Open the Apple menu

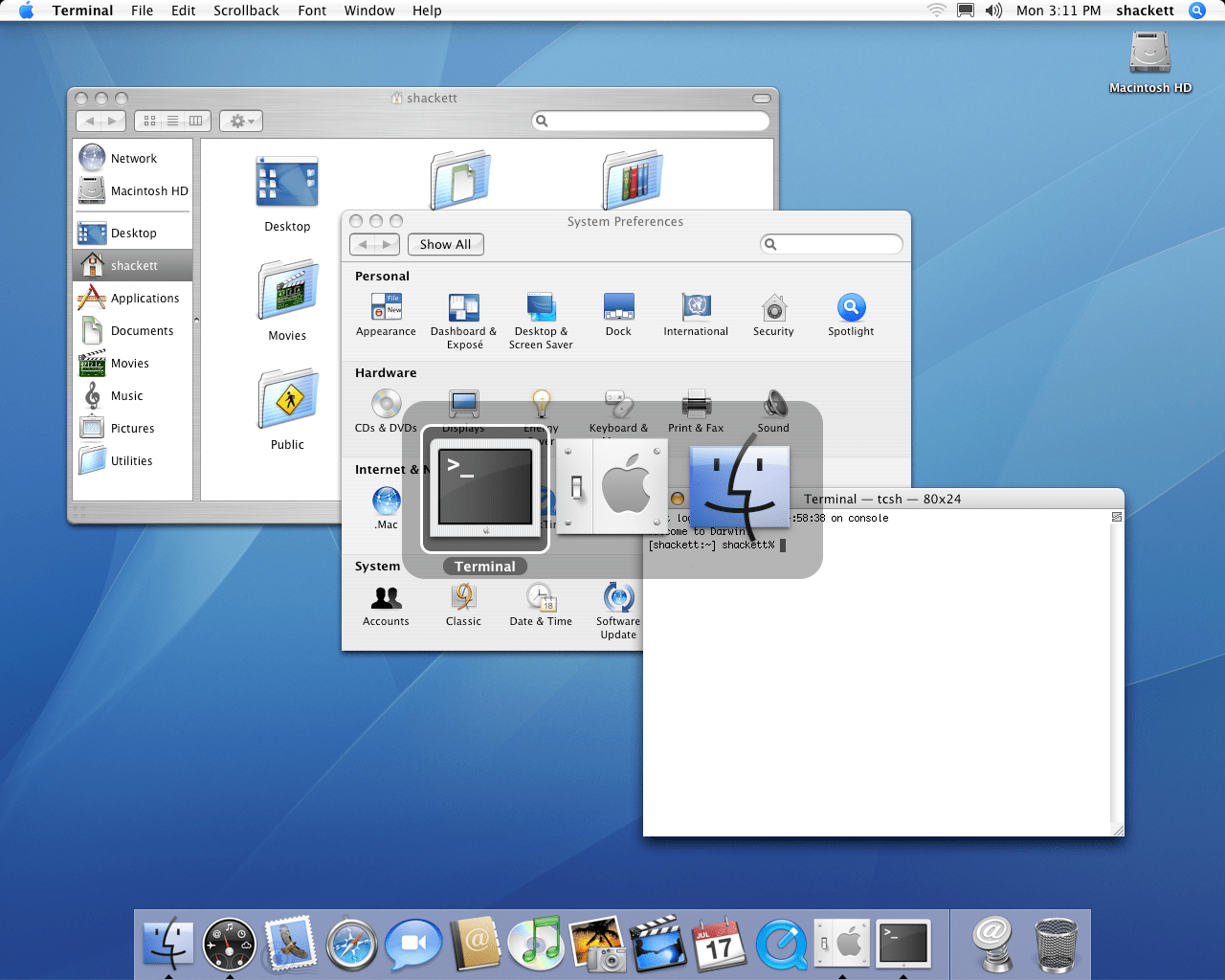(x=26, y=11)
